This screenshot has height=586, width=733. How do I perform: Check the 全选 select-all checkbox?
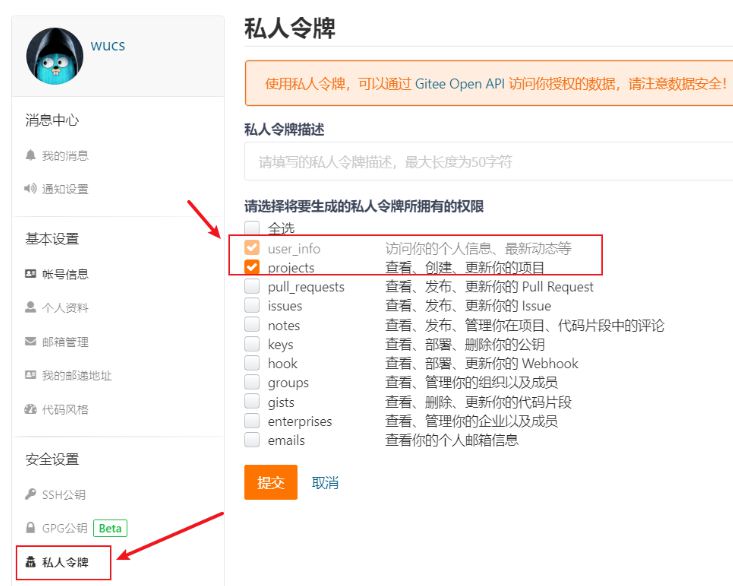pyautogui.click(x=252, y=229)
